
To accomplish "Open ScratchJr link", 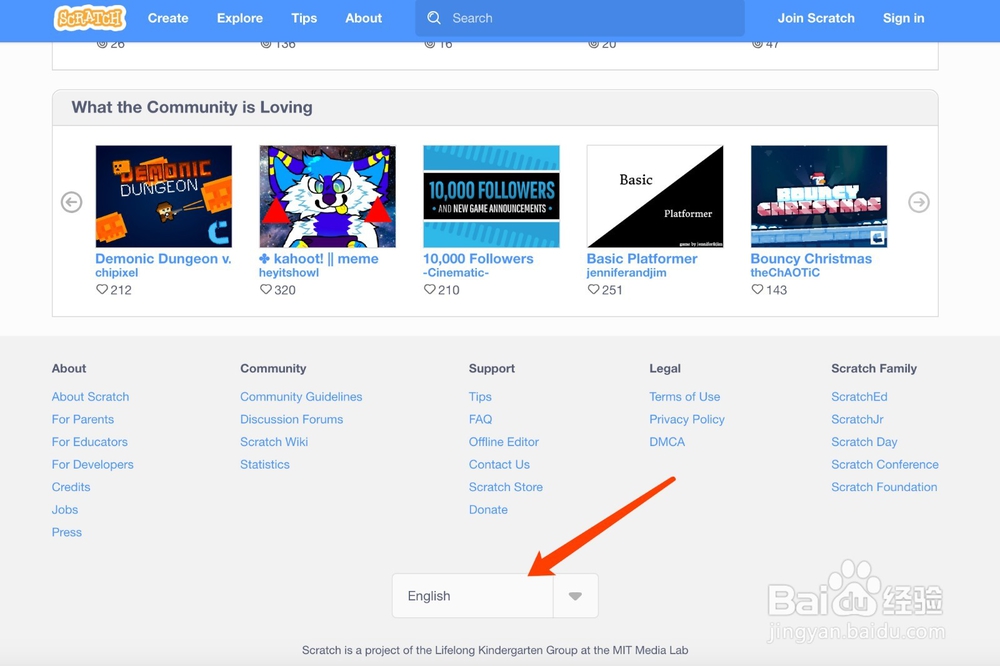I will [857, 419].
